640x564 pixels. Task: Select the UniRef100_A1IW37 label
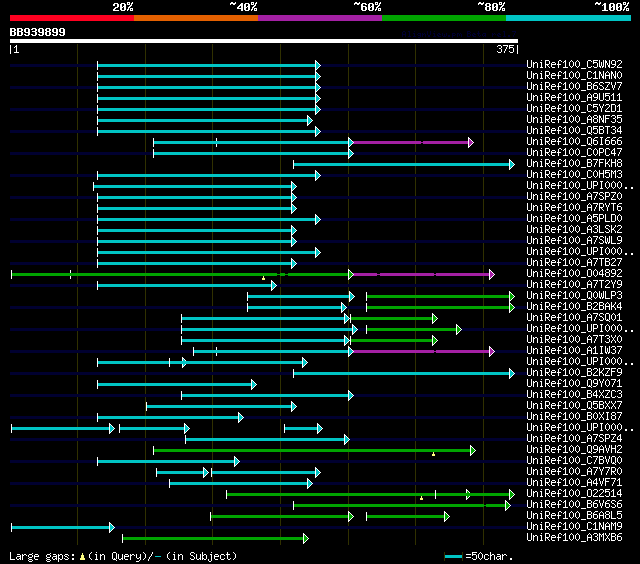pyautogui.click(x=574, y=351)
